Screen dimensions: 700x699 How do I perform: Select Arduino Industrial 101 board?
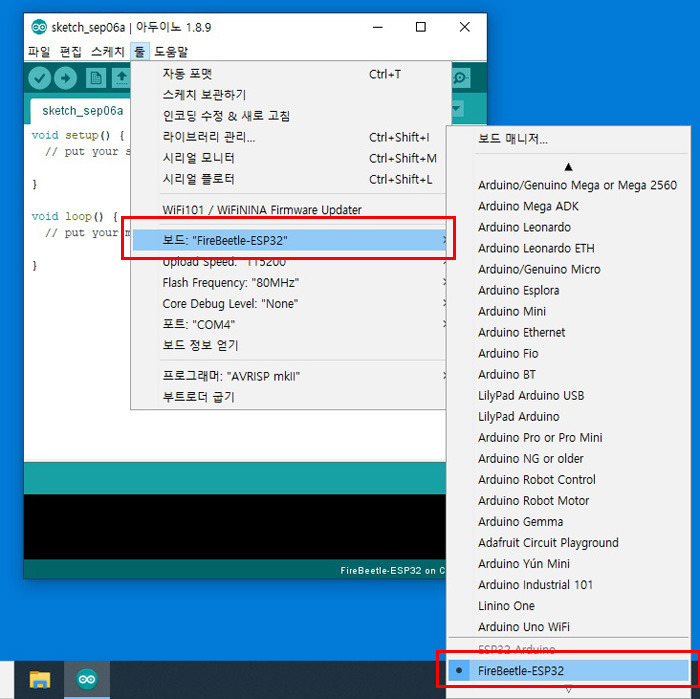(568, 584)
